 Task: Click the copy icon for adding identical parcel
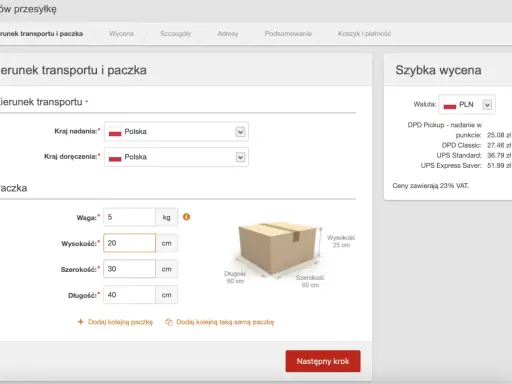tap(169, 322)
